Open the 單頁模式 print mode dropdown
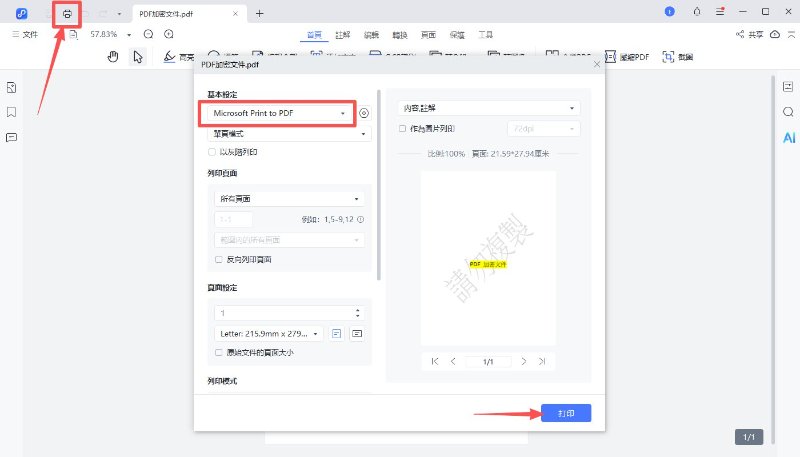The height and width of the screenshot is (457, 800). [289, 134]
